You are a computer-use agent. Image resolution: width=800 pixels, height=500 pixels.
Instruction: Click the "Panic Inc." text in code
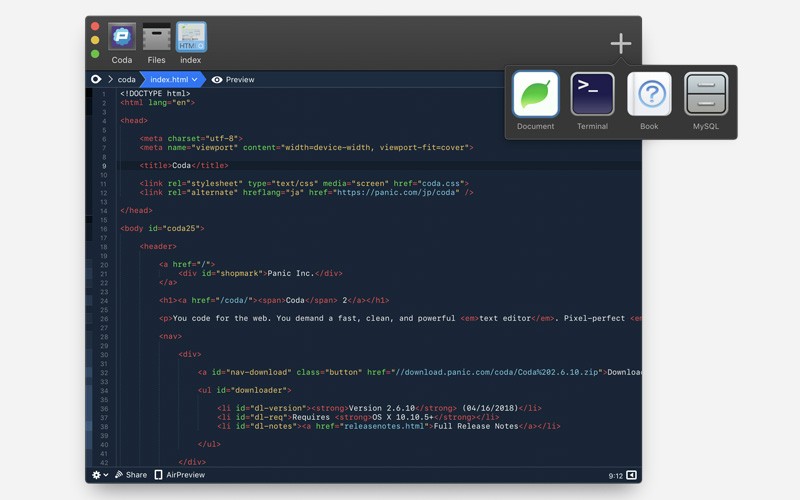point(291,273)
